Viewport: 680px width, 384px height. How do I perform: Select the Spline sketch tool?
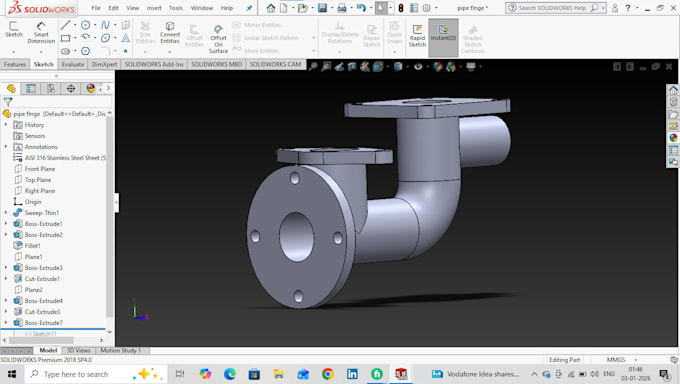(x=105, y=25)
